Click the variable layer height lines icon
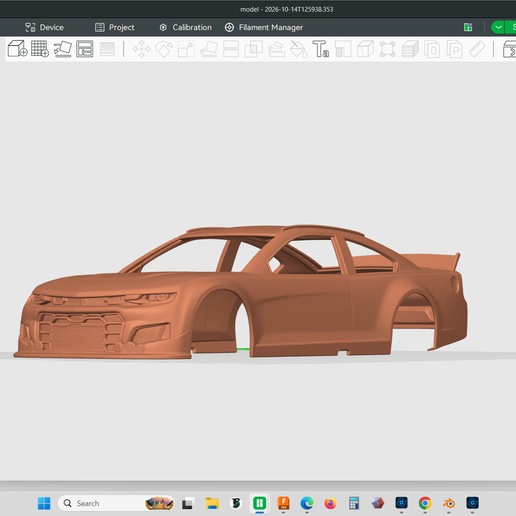 point(107,49)
